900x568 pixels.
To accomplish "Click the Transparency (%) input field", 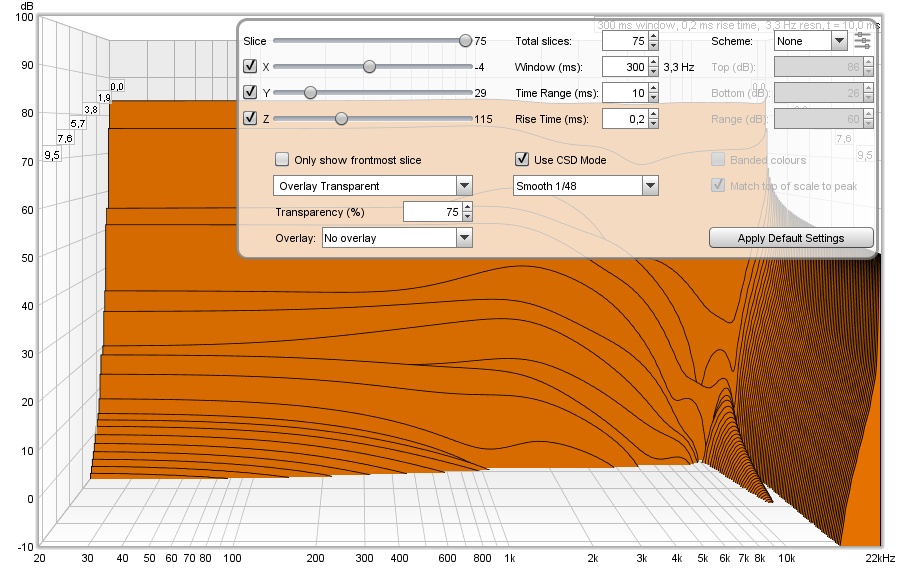I will coord(432,212).
